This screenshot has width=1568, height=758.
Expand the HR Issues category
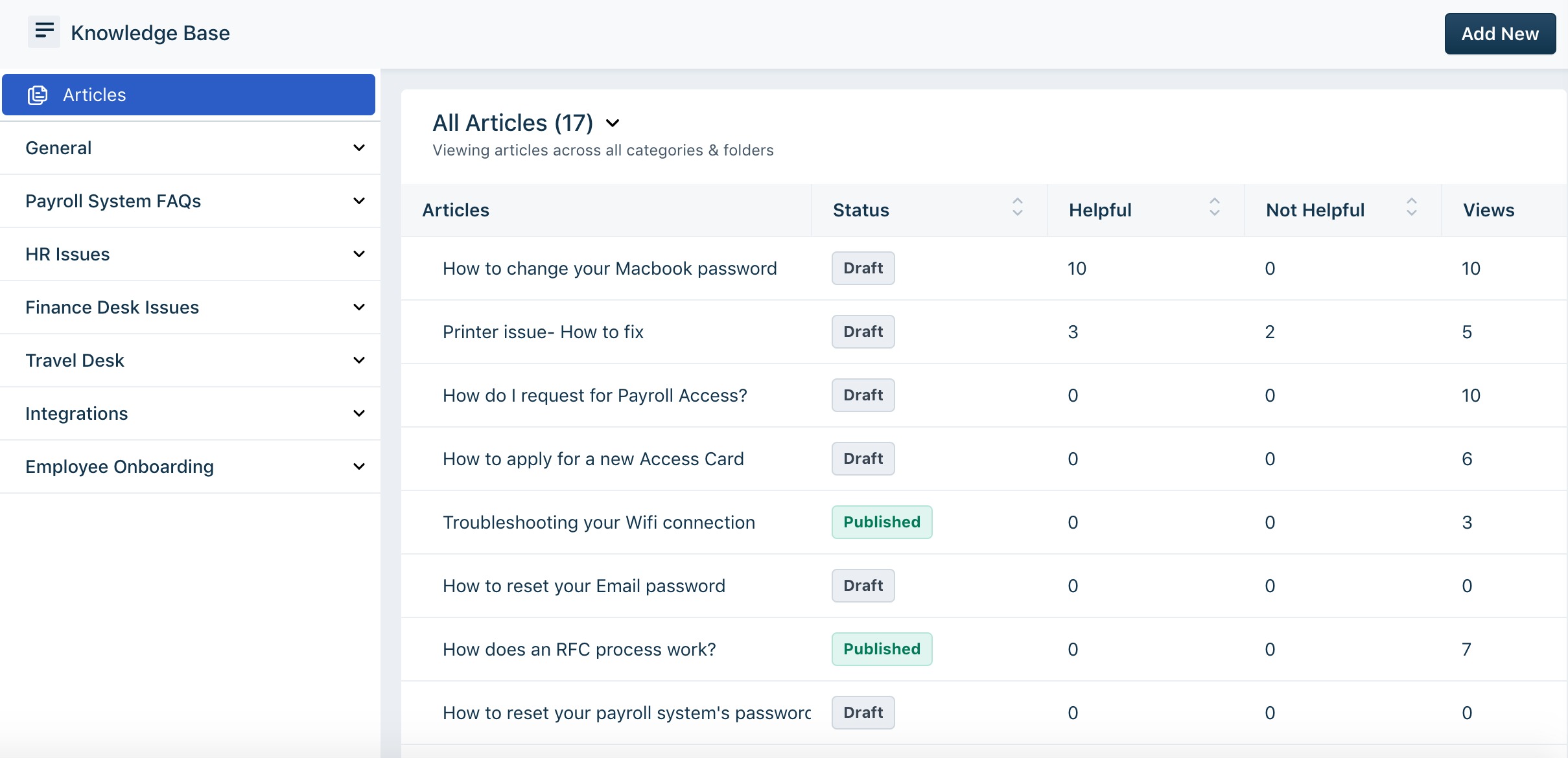358,255
